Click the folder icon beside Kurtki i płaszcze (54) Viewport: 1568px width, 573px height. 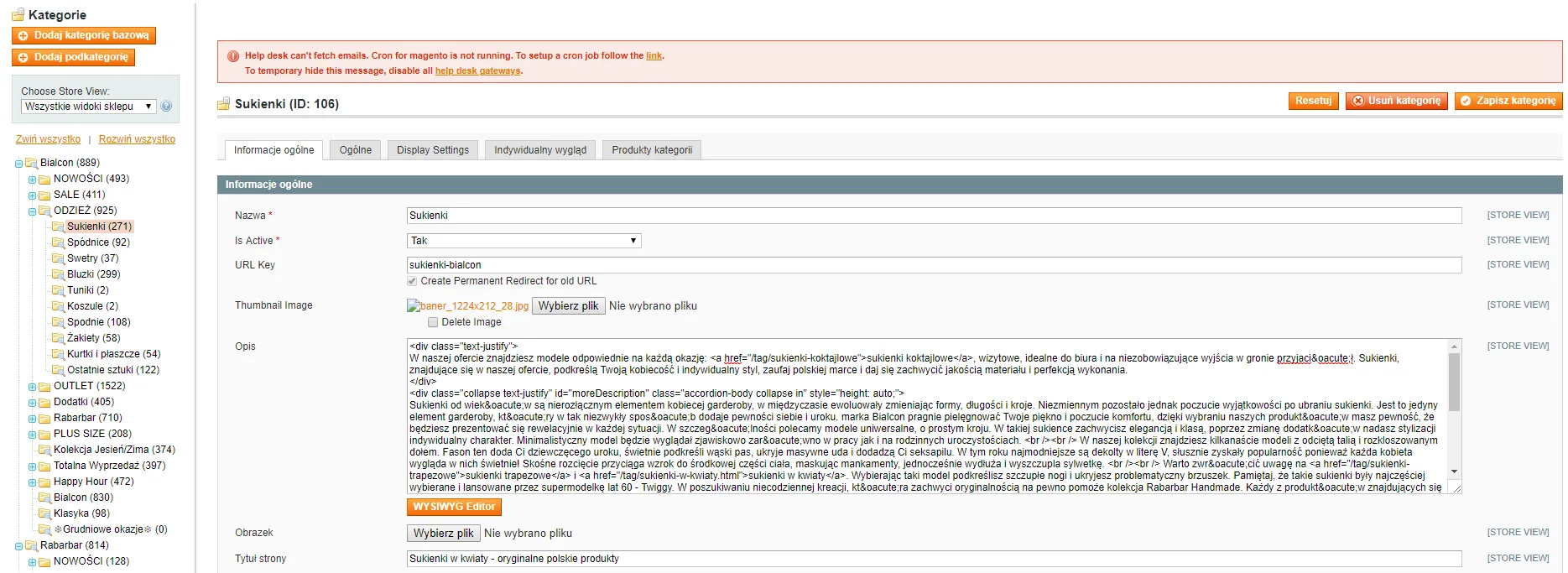tap(58, 354)
